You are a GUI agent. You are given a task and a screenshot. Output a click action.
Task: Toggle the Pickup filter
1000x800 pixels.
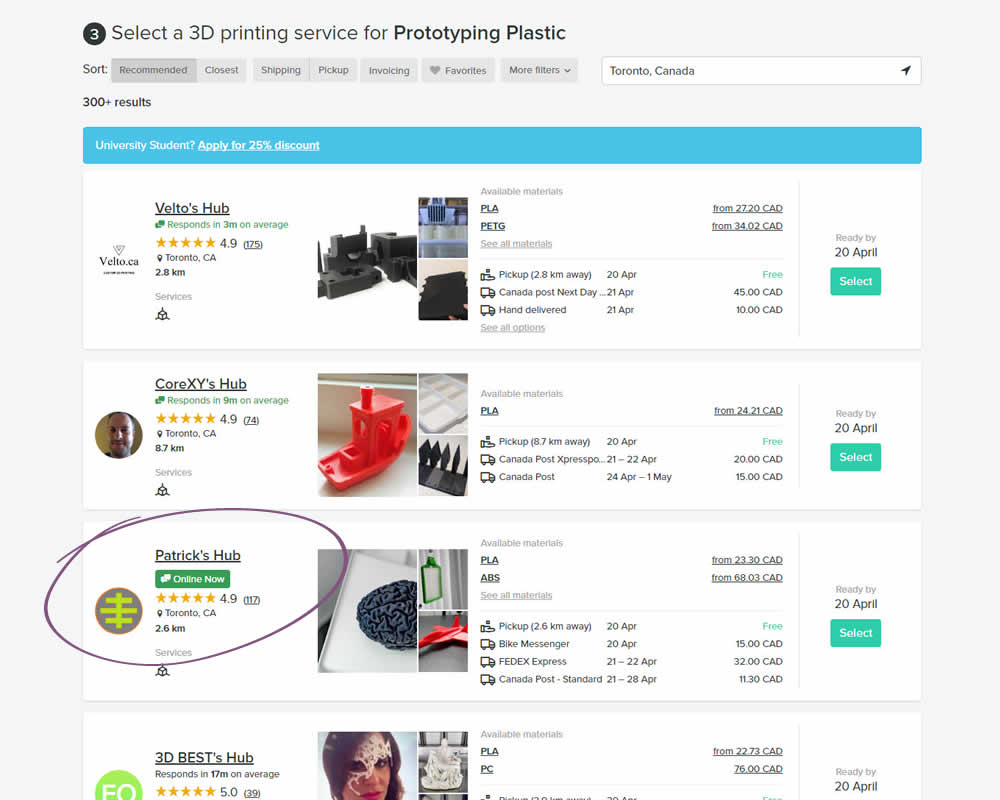coord(333,70)
